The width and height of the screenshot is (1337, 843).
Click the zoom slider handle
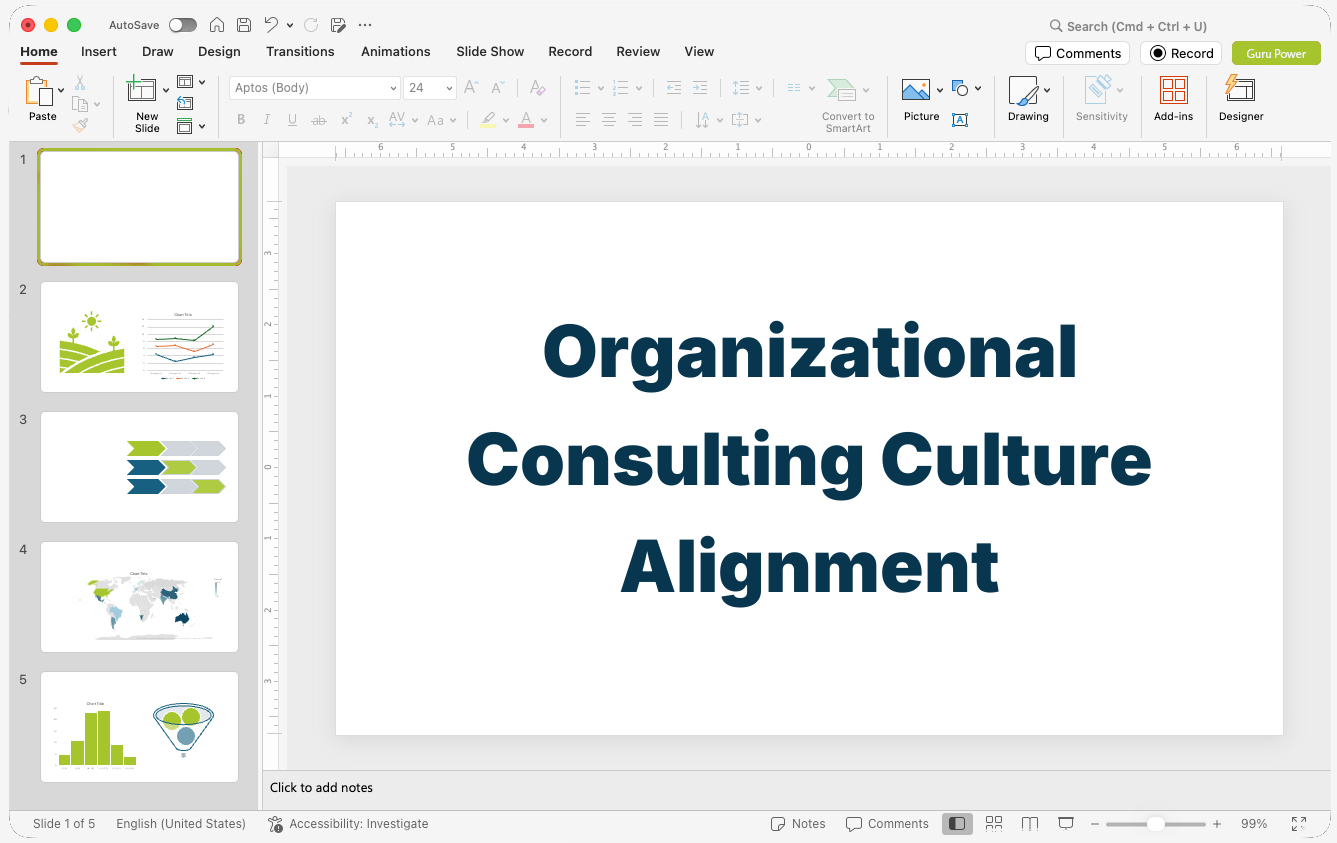1155,824
